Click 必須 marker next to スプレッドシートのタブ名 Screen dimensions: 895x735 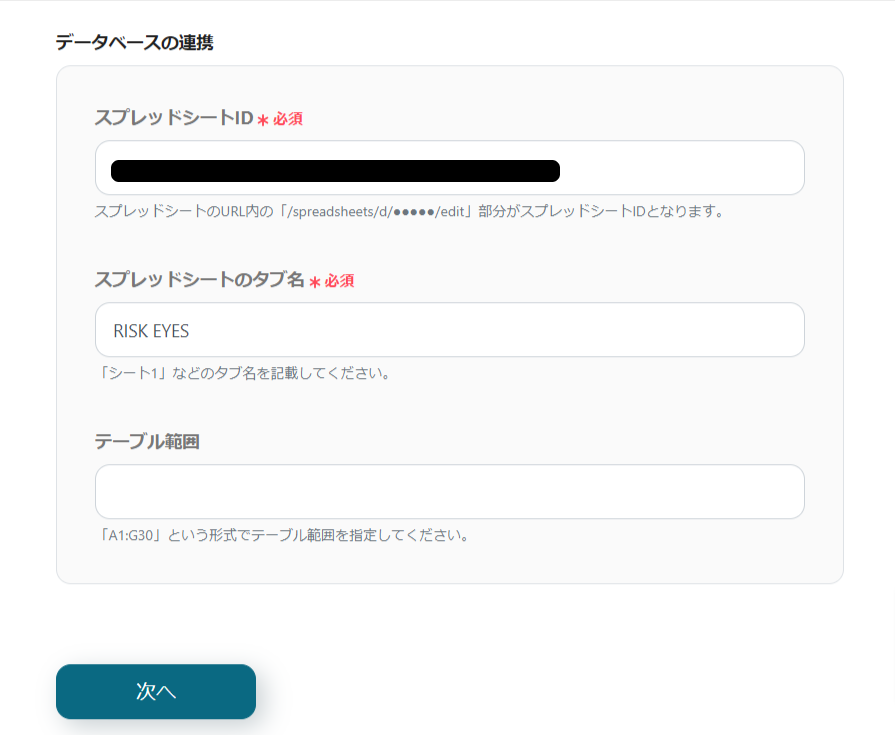pyautogui.click(x=339, y=281)
